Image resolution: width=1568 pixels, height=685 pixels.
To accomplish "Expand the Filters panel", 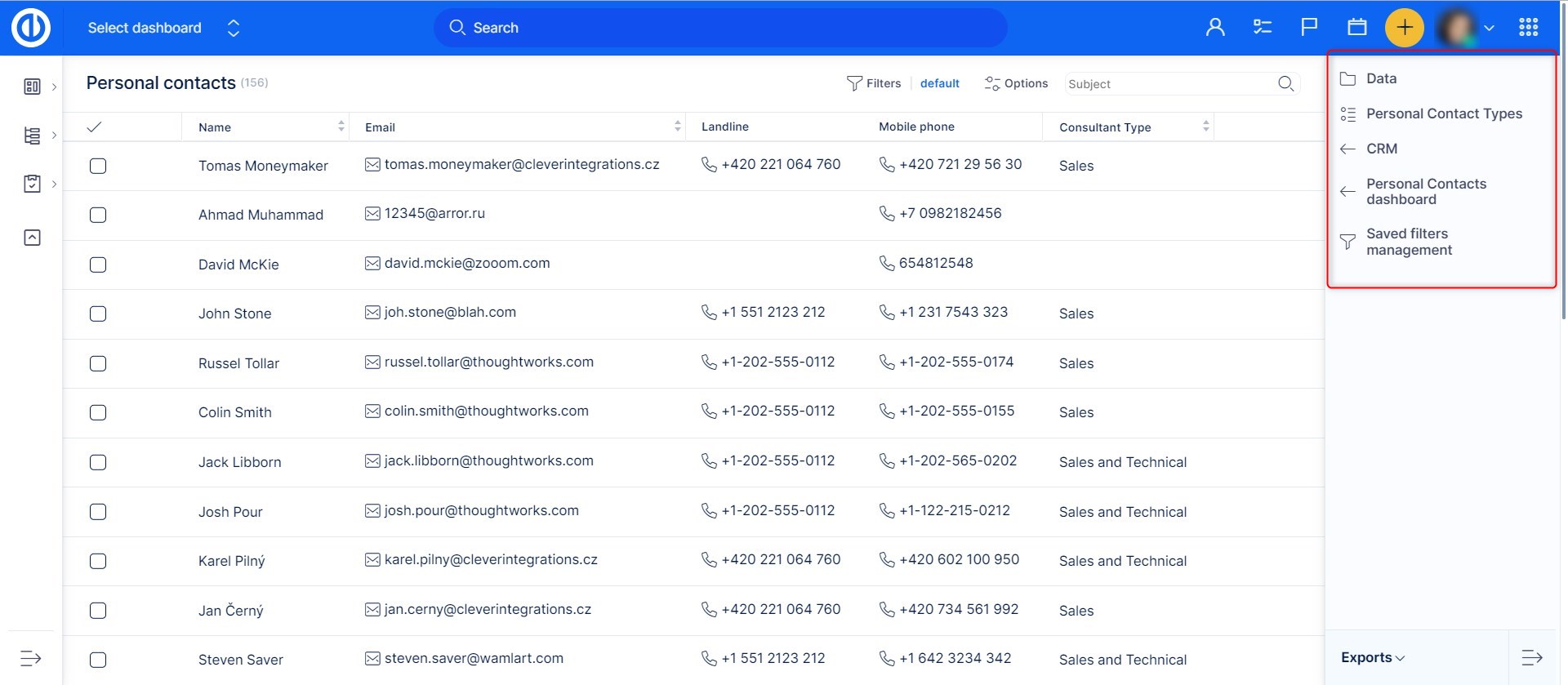I will (874, 83).
